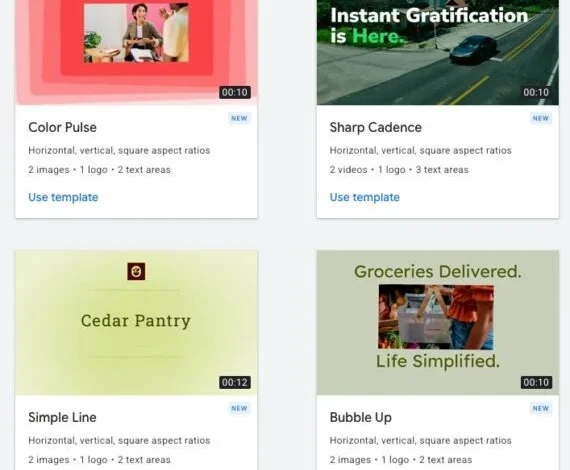
Task: Click the NEW badge on Bubble Up
Action: pos(541,408)
